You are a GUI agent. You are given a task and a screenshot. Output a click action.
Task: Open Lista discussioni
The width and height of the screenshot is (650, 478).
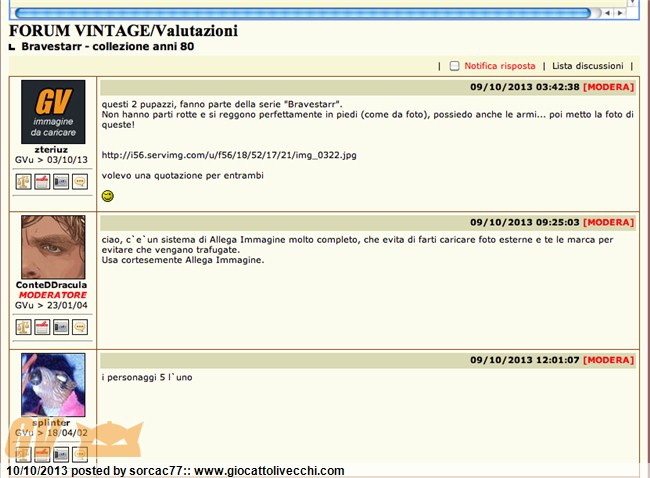587,66
